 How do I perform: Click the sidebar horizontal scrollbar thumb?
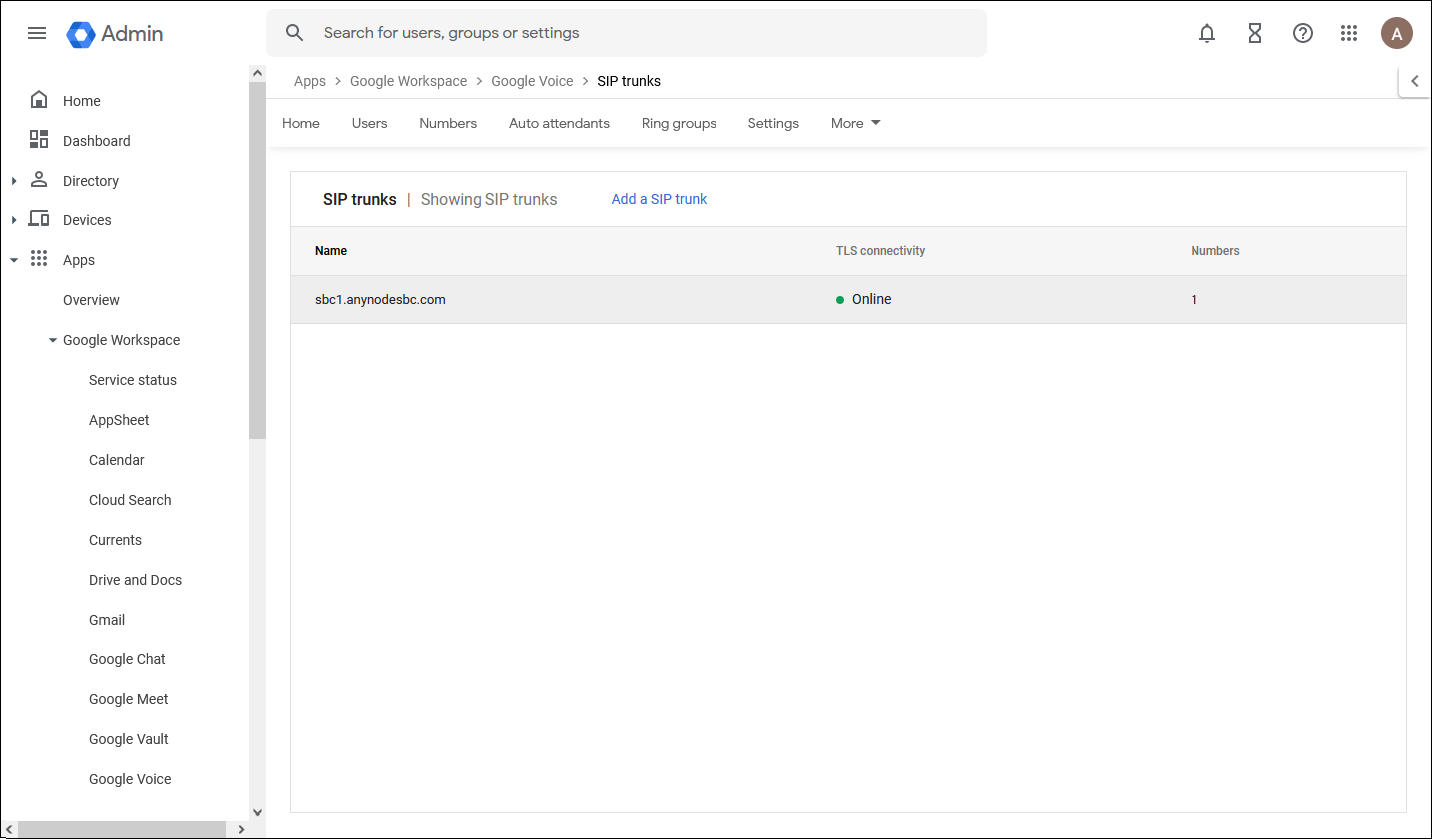(122, 830)
